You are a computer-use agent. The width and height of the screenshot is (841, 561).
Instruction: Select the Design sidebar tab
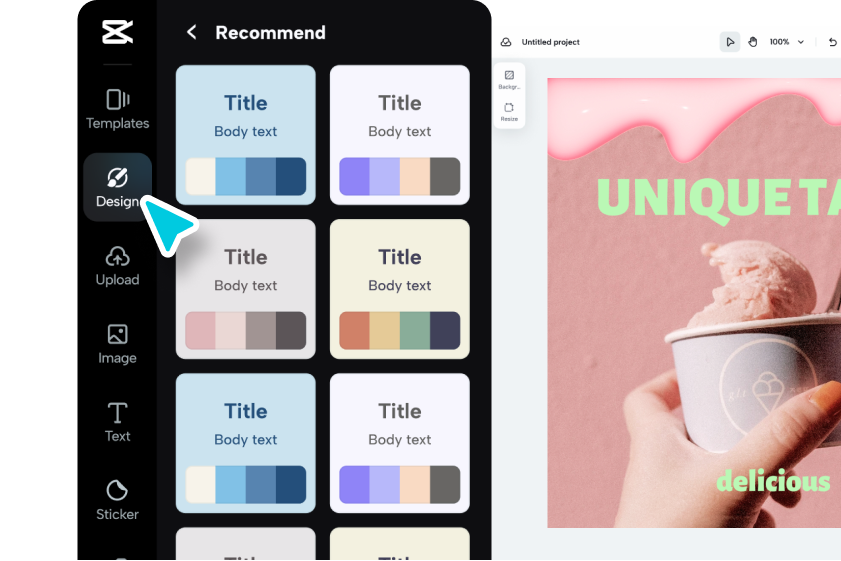pyautogui.click(x=117, y=187)
